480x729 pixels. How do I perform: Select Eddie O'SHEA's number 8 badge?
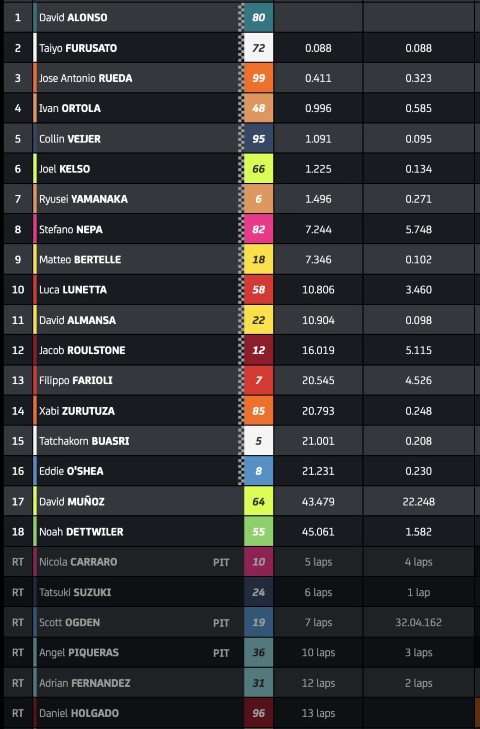pyautogui.click(x=259, y=471)
